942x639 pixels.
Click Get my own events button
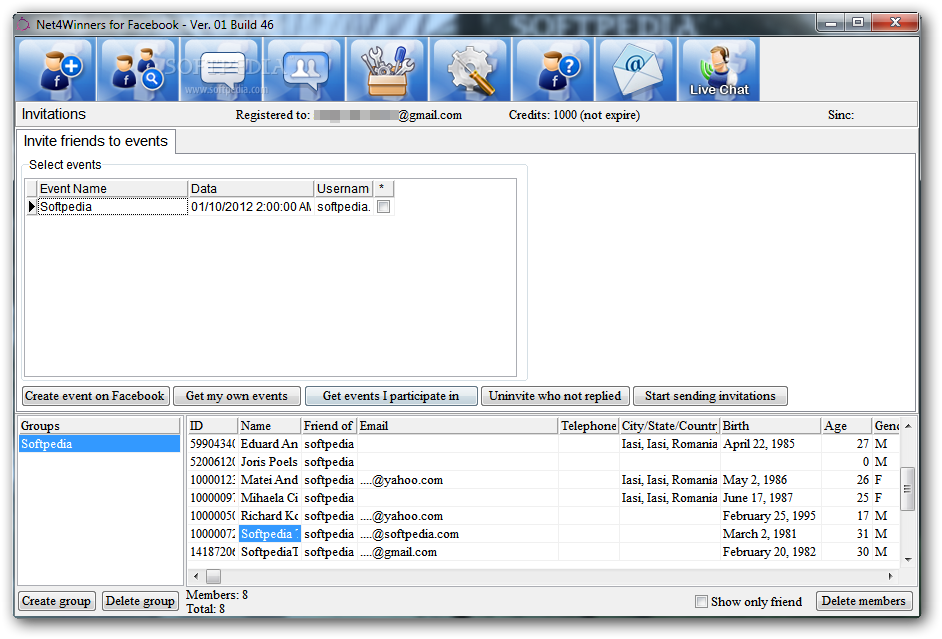tap(237, 396)
